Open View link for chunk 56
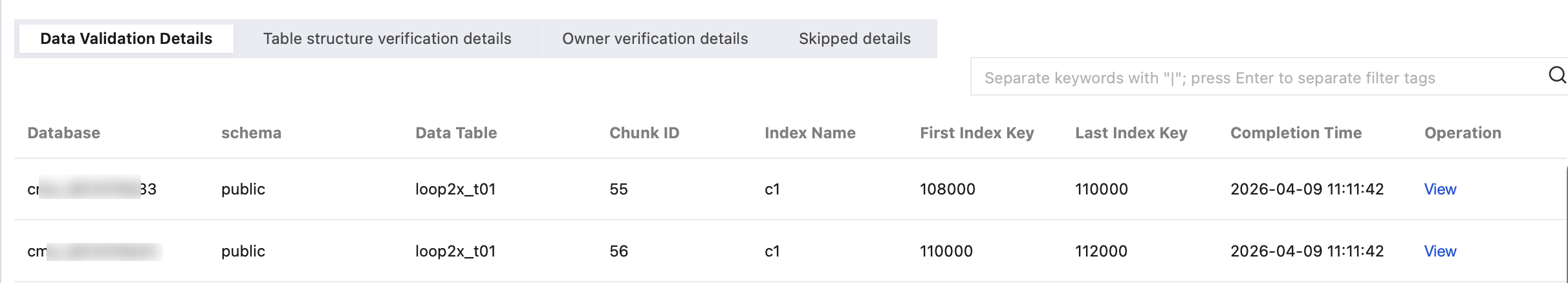Image resolution: width=1568 pixels, height=283 pixels. pos(1440,251)
